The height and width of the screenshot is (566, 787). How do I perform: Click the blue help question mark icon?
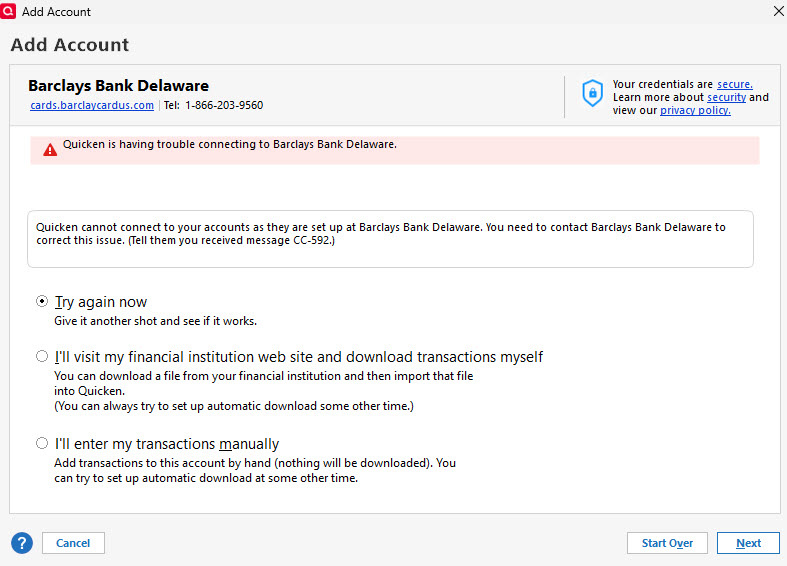point(22,543)
